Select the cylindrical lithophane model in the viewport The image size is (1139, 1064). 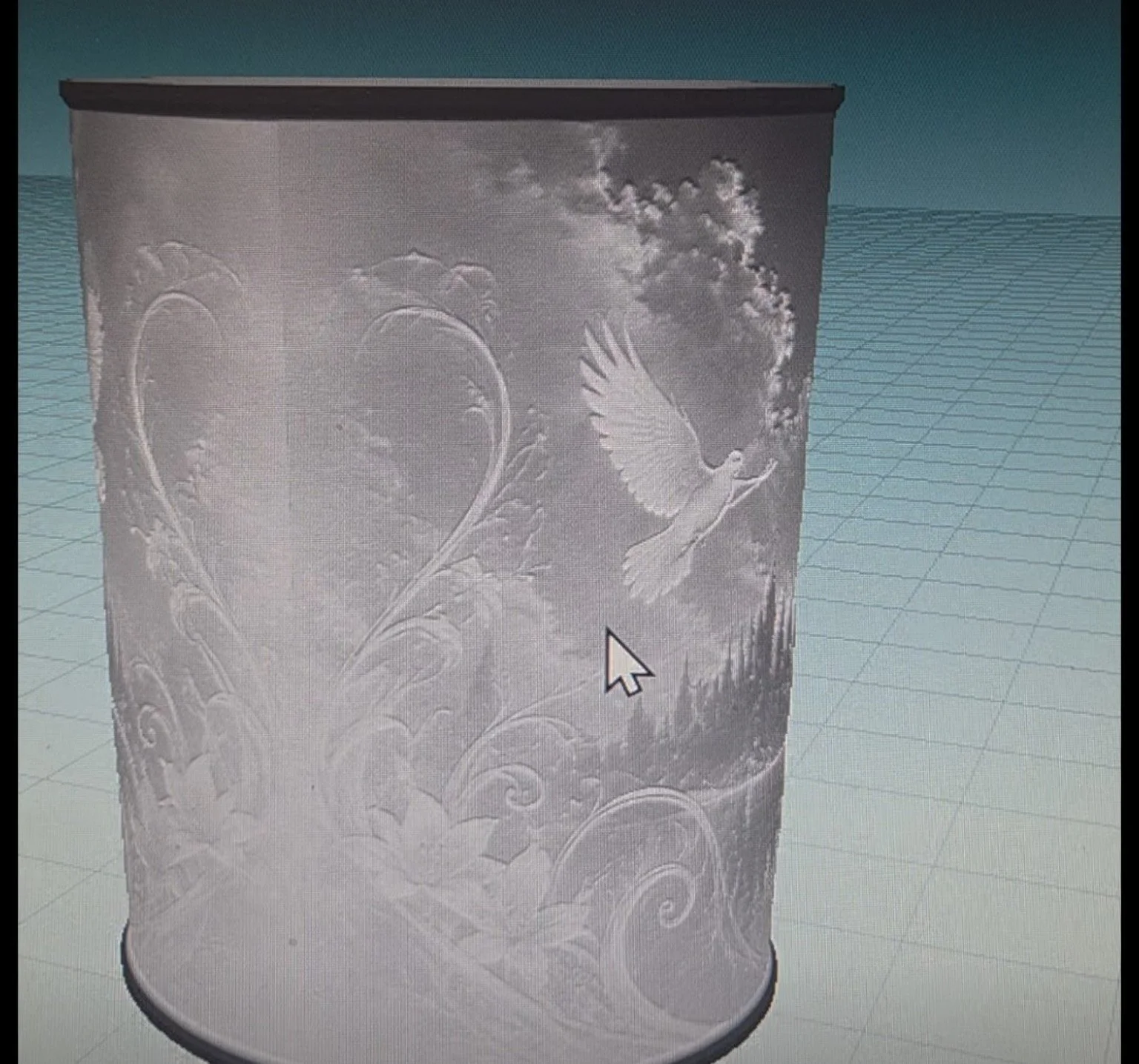tap(451, 571)
